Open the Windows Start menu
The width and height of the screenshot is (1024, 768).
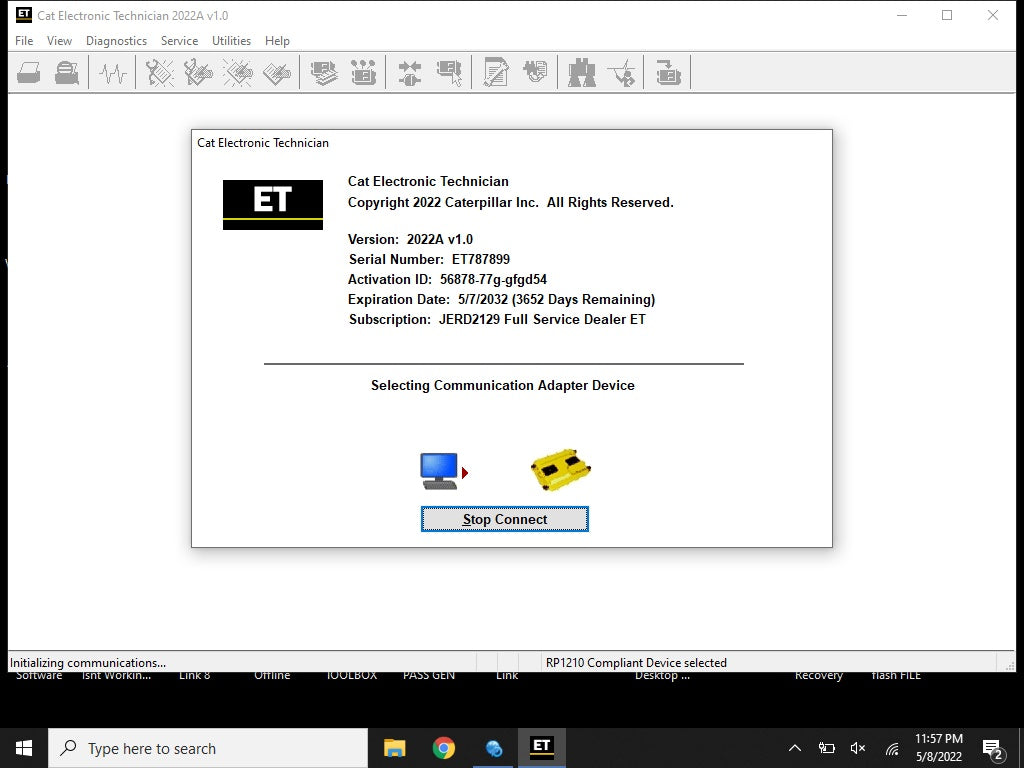click(x=24, y=748)
